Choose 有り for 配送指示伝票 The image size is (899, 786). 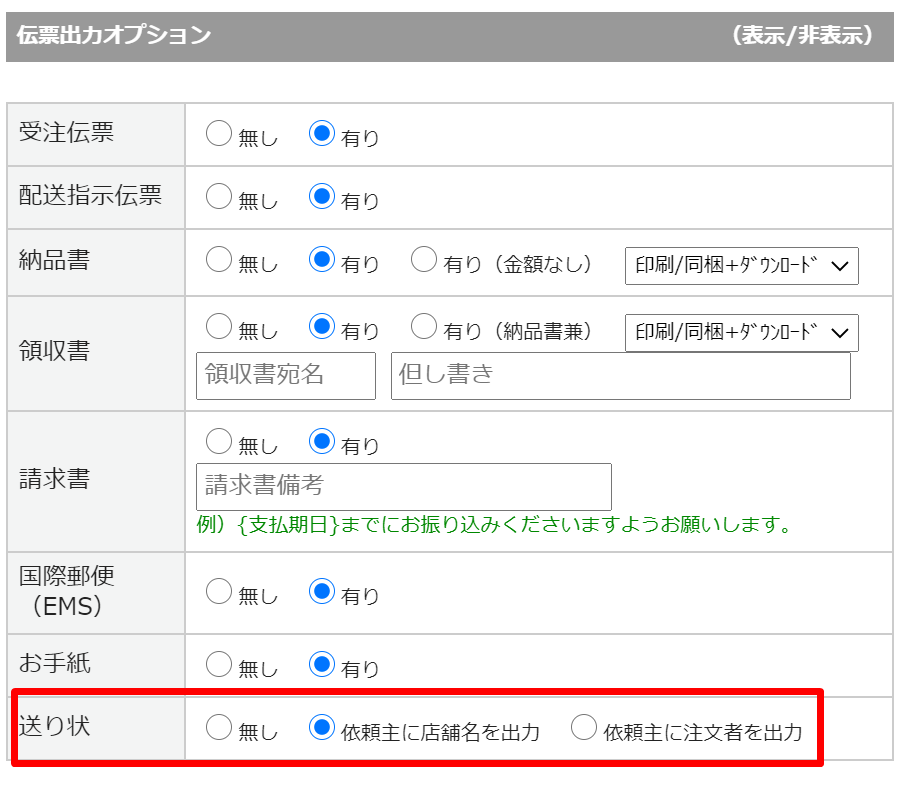(x=321, y=196)
